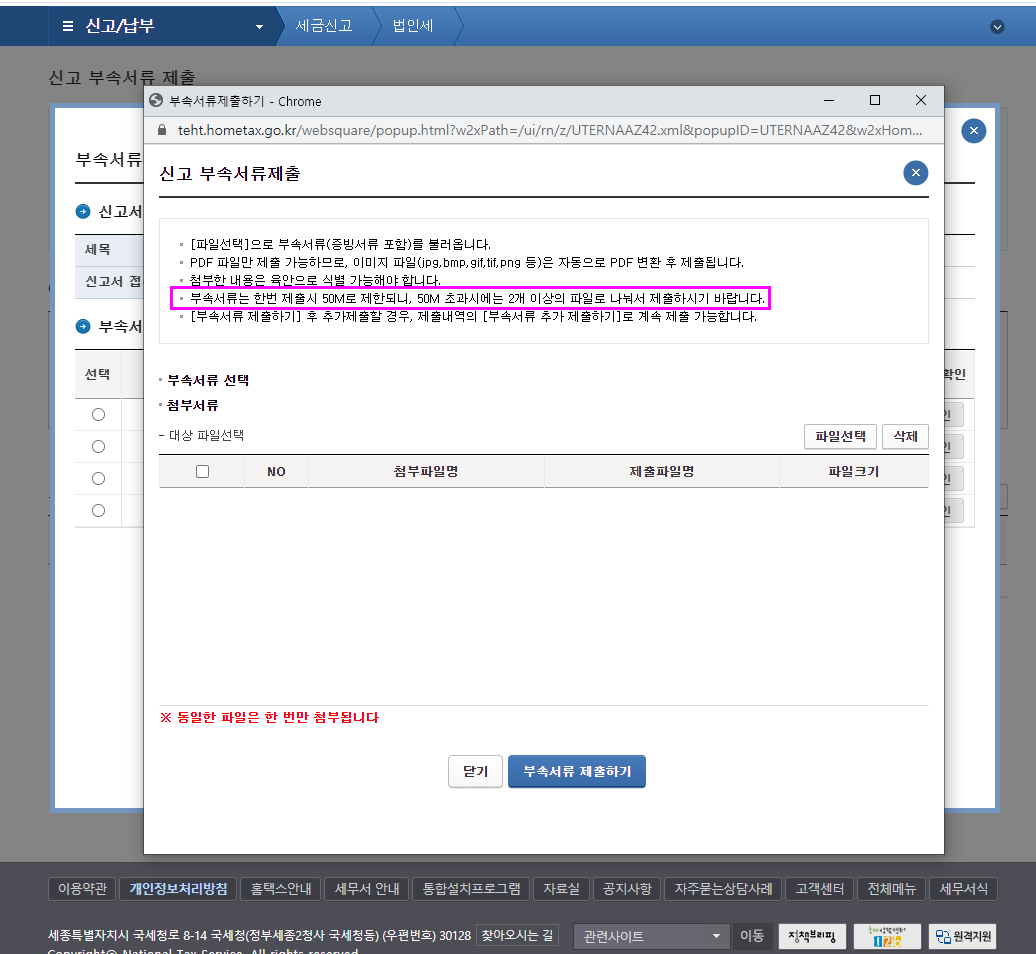Close the background dialog with its blue X icon
Viewport: 1036px width, 954px height.
[974, 131]
